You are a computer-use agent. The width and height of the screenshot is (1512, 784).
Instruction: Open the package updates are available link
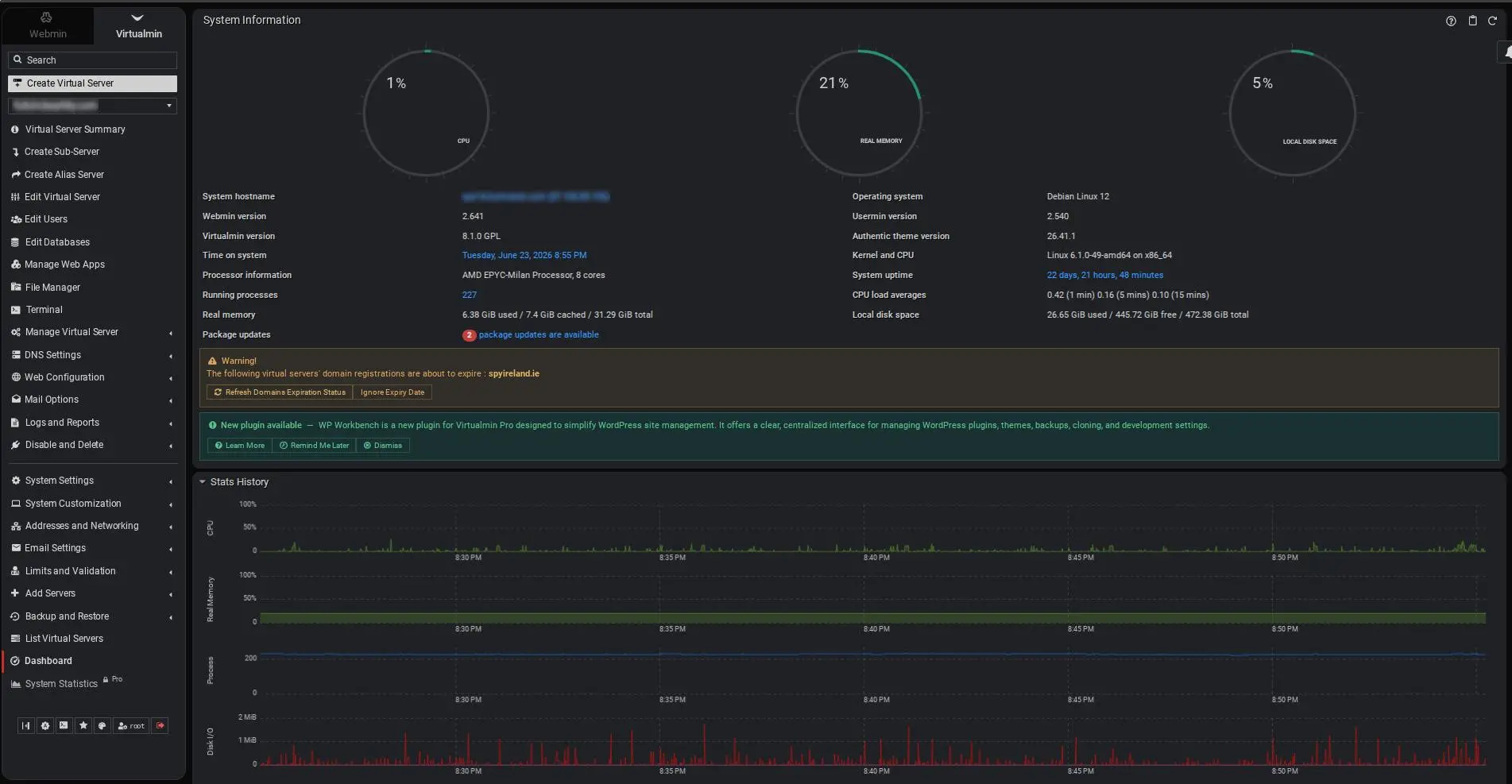538,334
